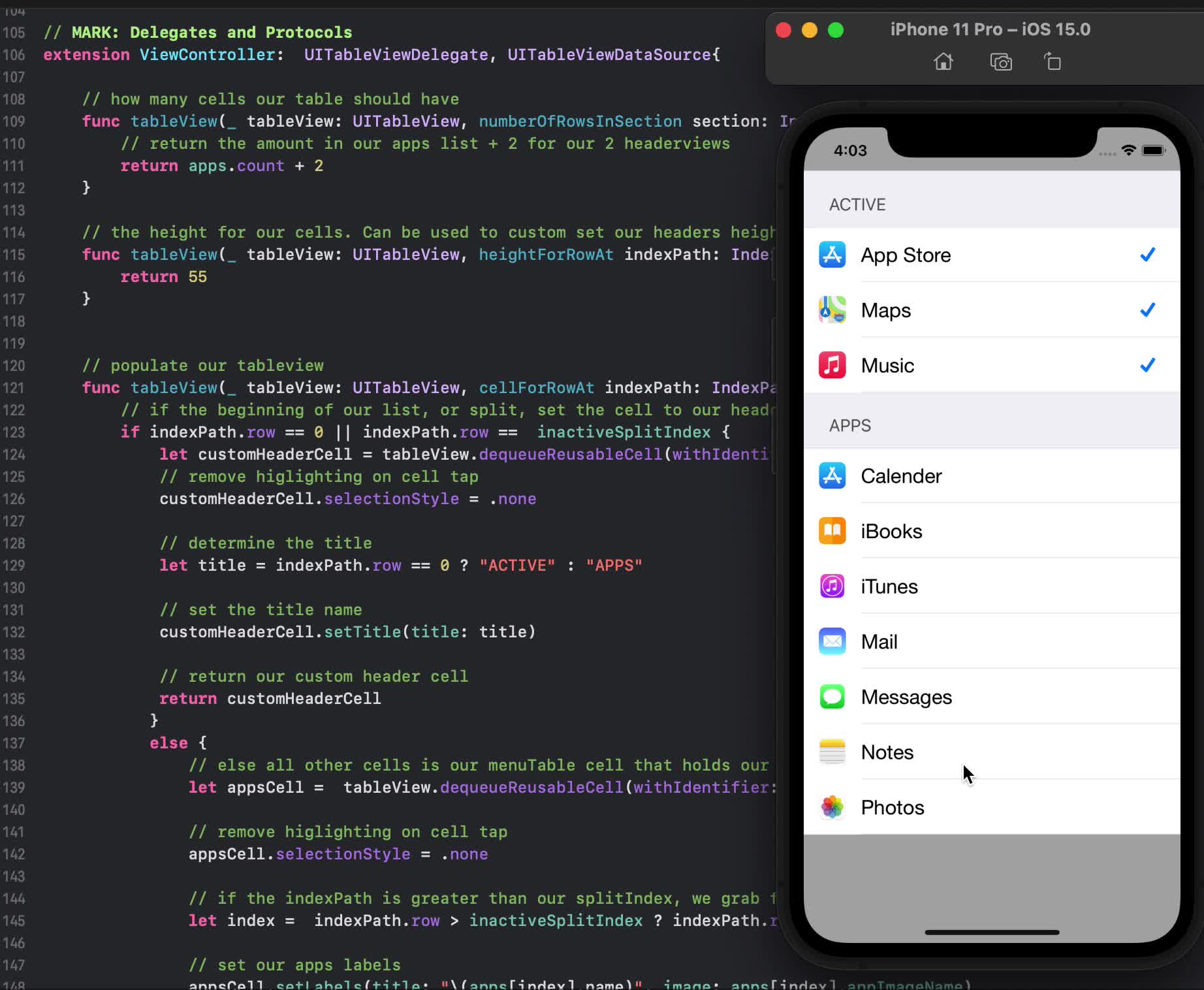Uncheck the Maps checkmark
Image resolution: width=1204 pixels, height=990 pixels.
[x=1147, y=310]
